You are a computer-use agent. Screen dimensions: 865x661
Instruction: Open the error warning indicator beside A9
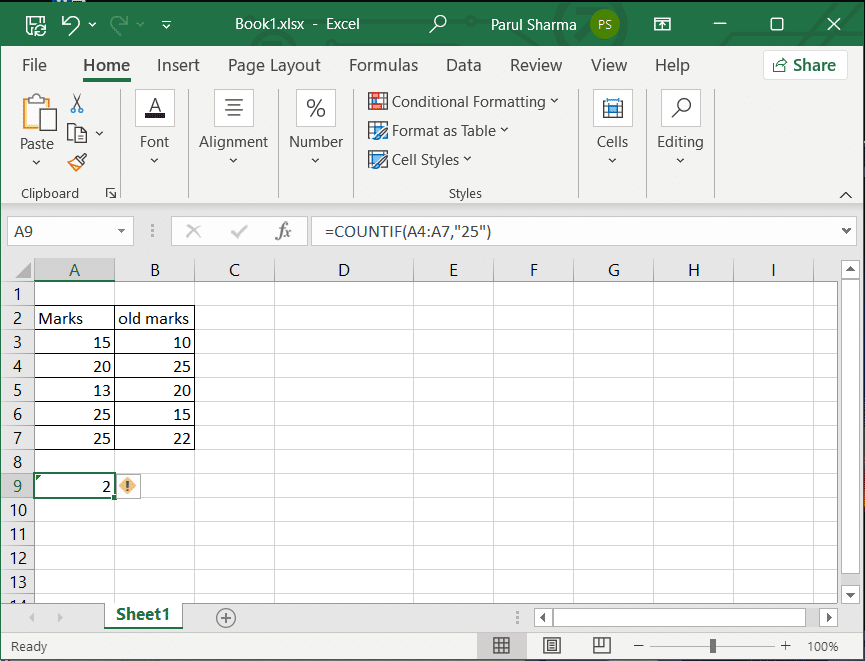pos(127,486)
